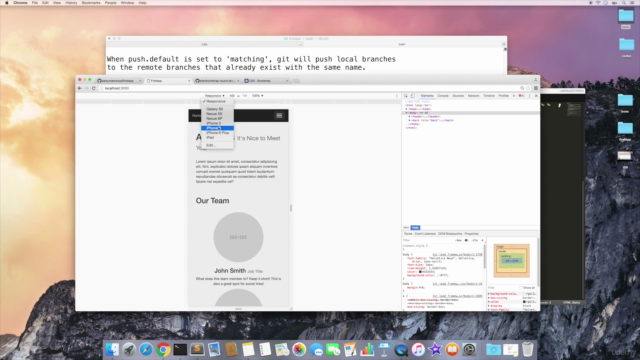Viewport: 640px width, 360px height.
Task: Open System Preferences from the Dock
Action: [x=469, y=349]
